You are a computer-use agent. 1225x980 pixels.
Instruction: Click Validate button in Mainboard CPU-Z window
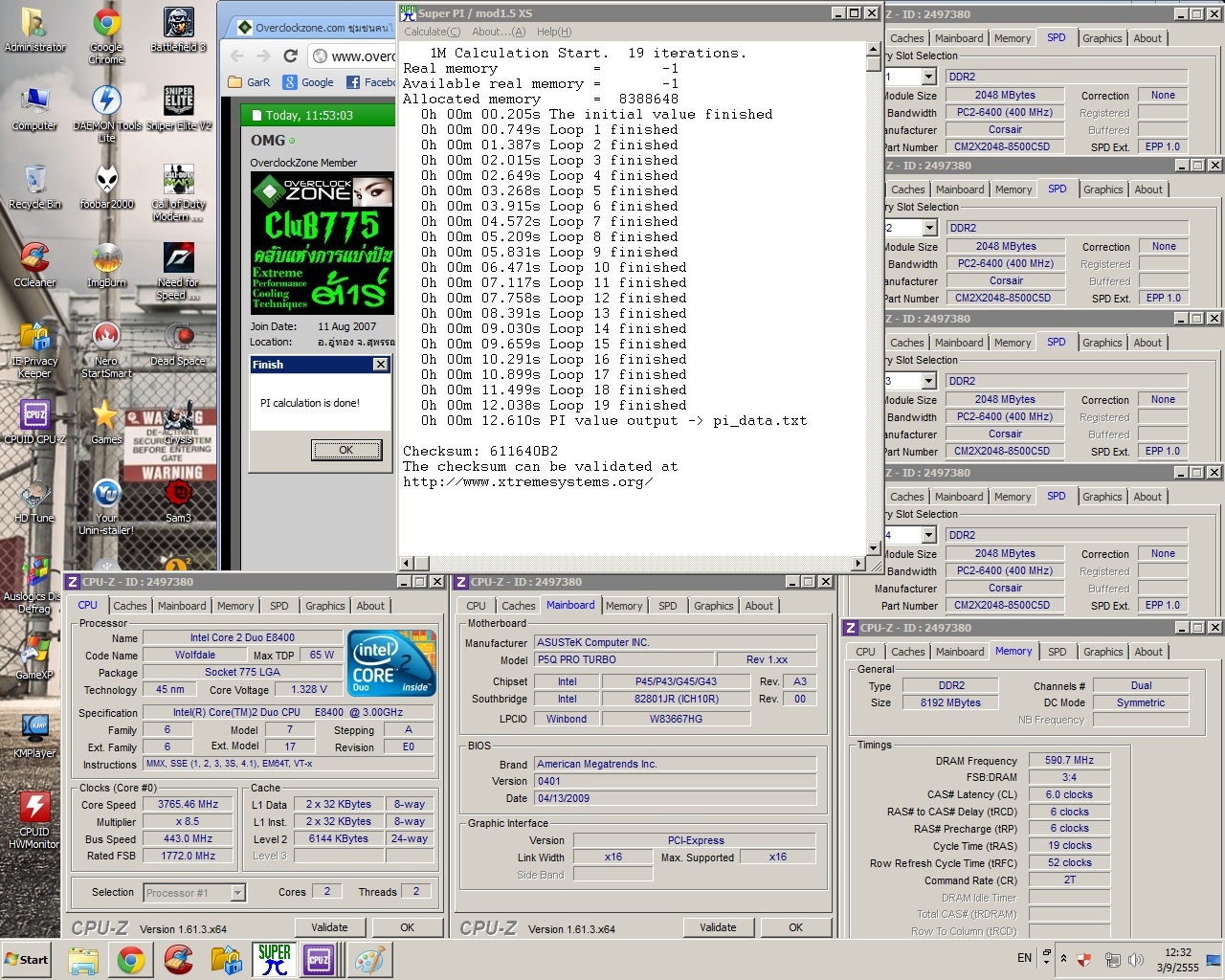(718, 927)
